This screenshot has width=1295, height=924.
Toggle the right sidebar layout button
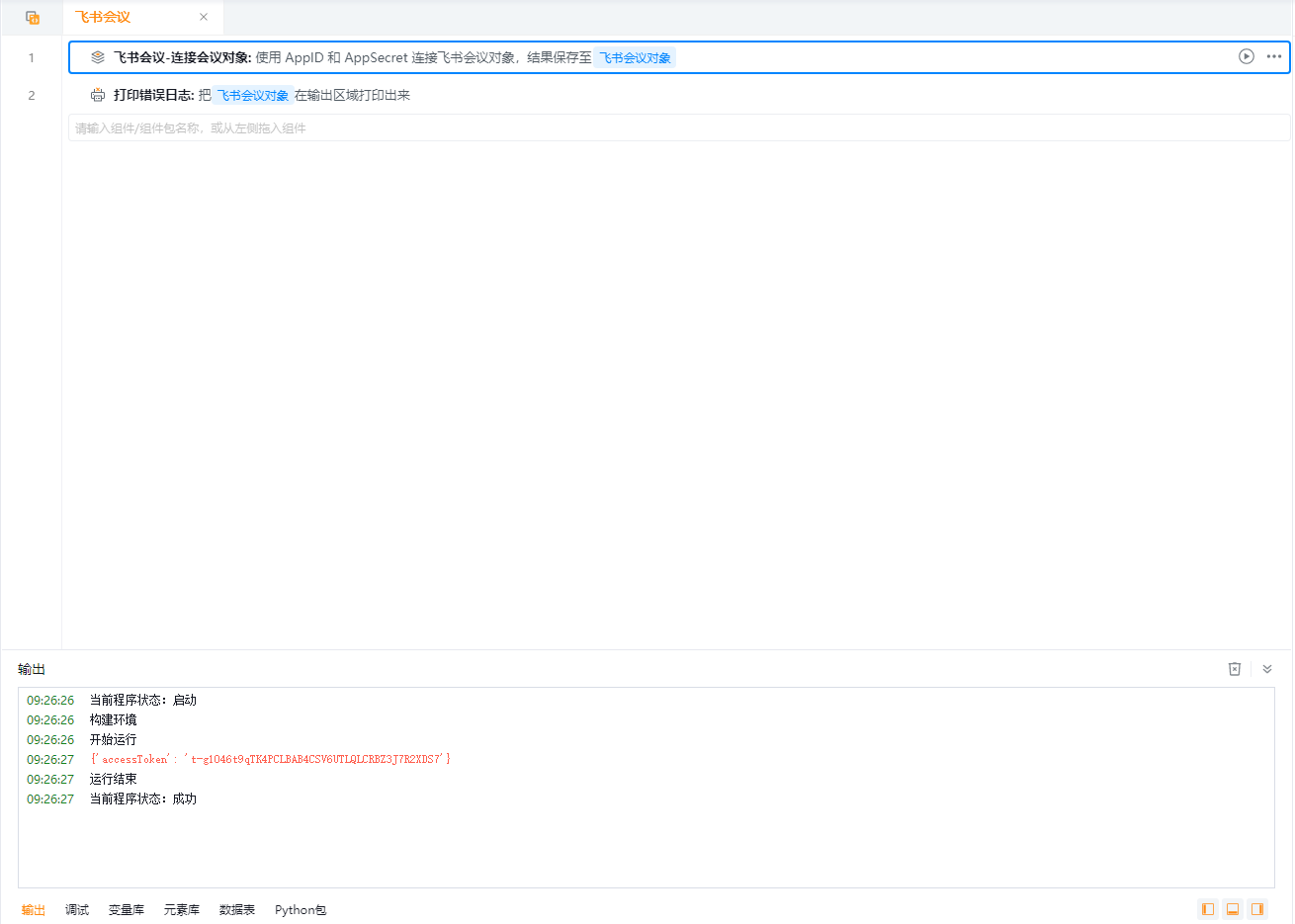click(1257, 909)
